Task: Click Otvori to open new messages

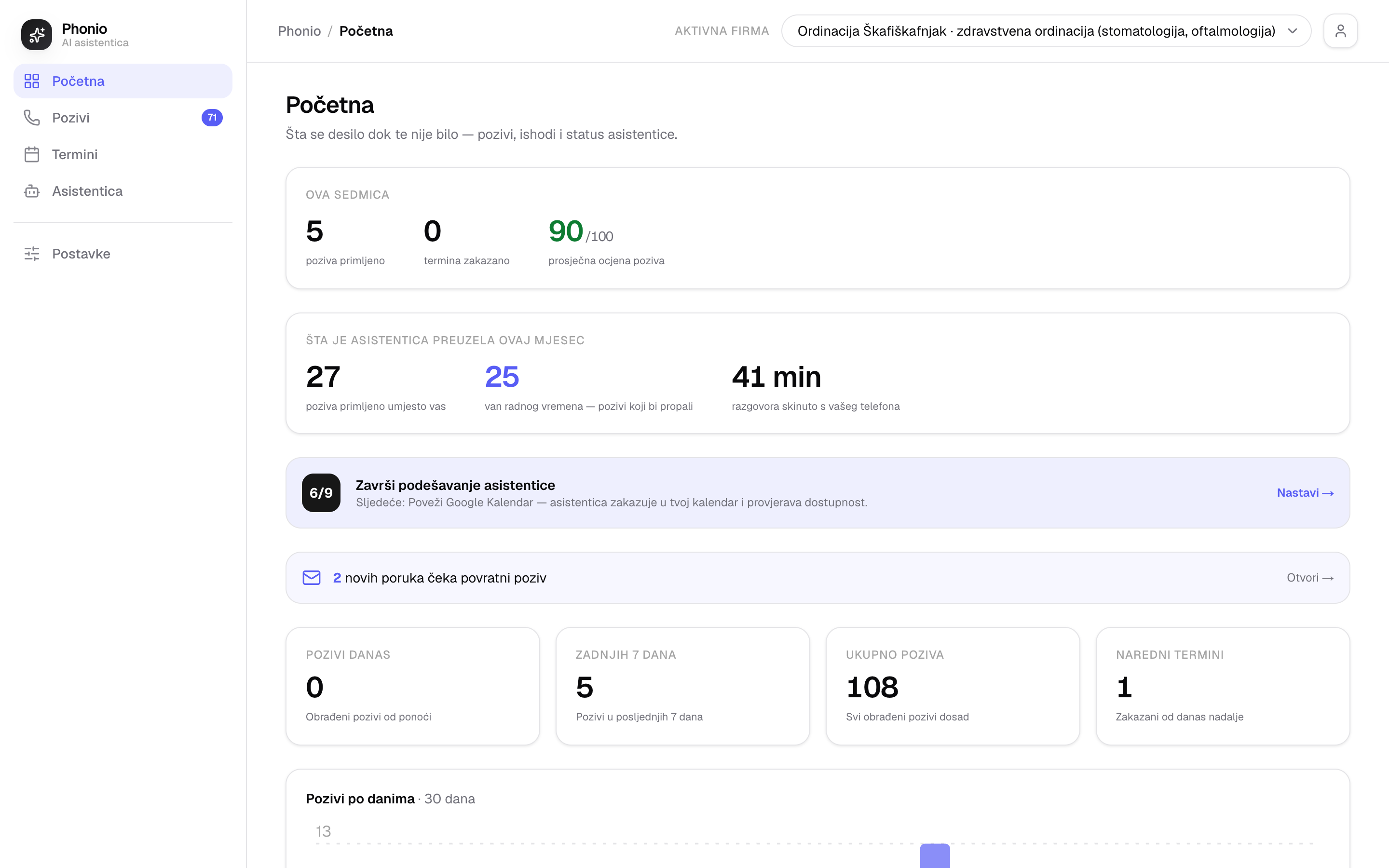Action: [x=1310, y=578]
